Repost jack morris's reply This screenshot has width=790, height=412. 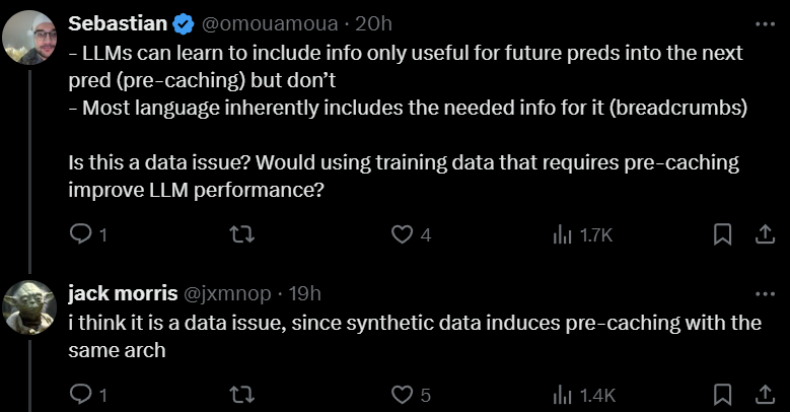240,394
